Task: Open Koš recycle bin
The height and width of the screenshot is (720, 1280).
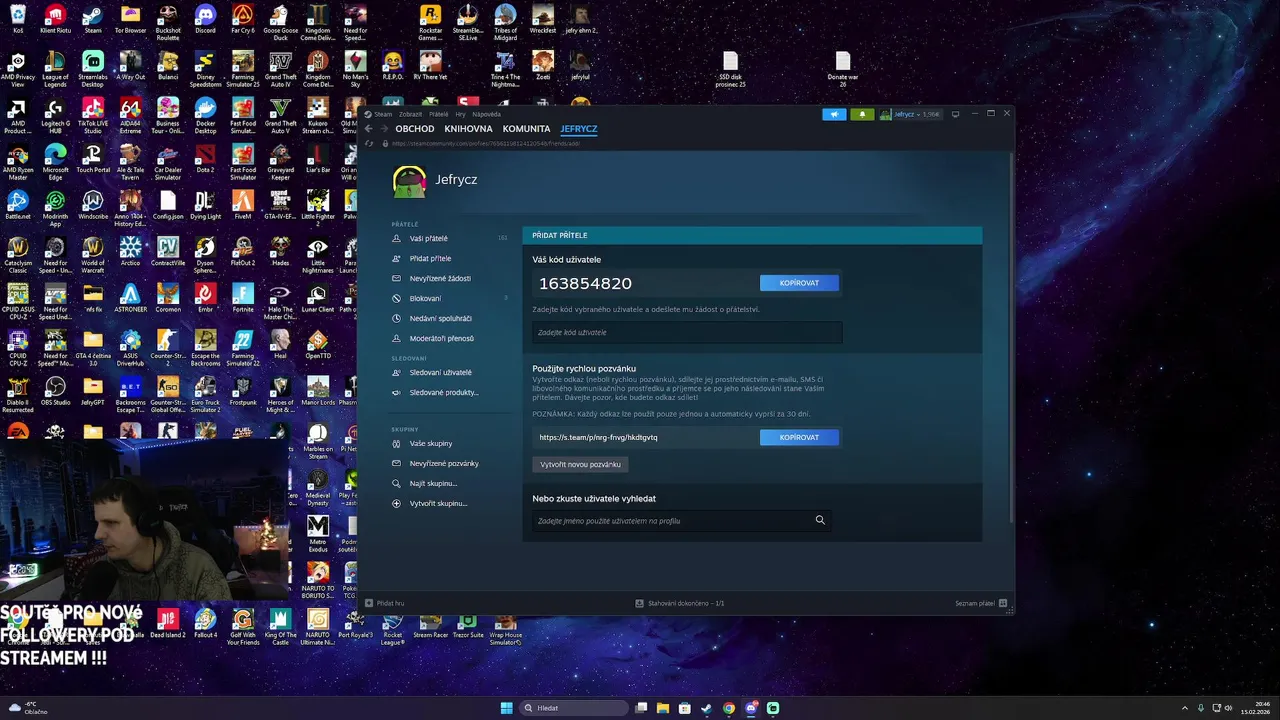Action: (x=18, y=19)
